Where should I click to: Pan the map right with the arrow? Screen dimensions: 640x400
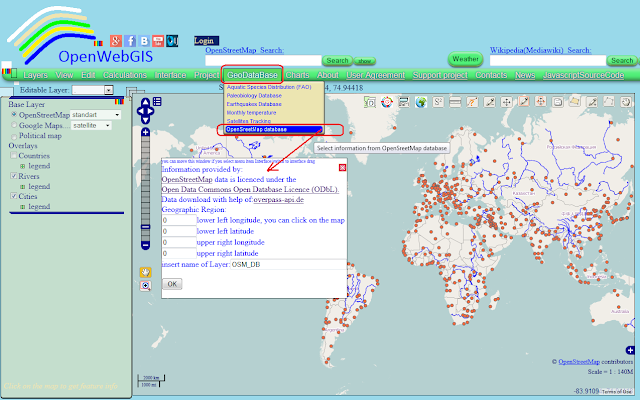151,111
